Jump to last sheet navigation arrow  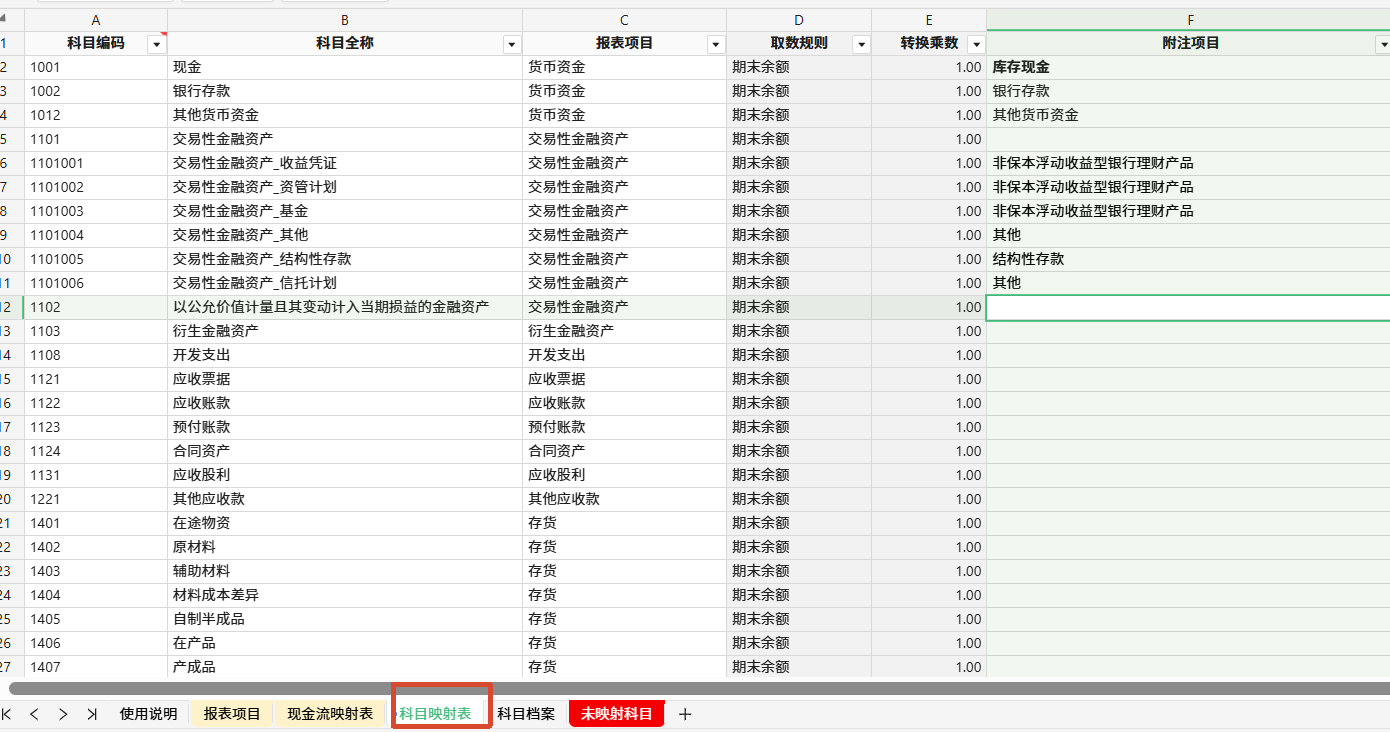point(92,714)
